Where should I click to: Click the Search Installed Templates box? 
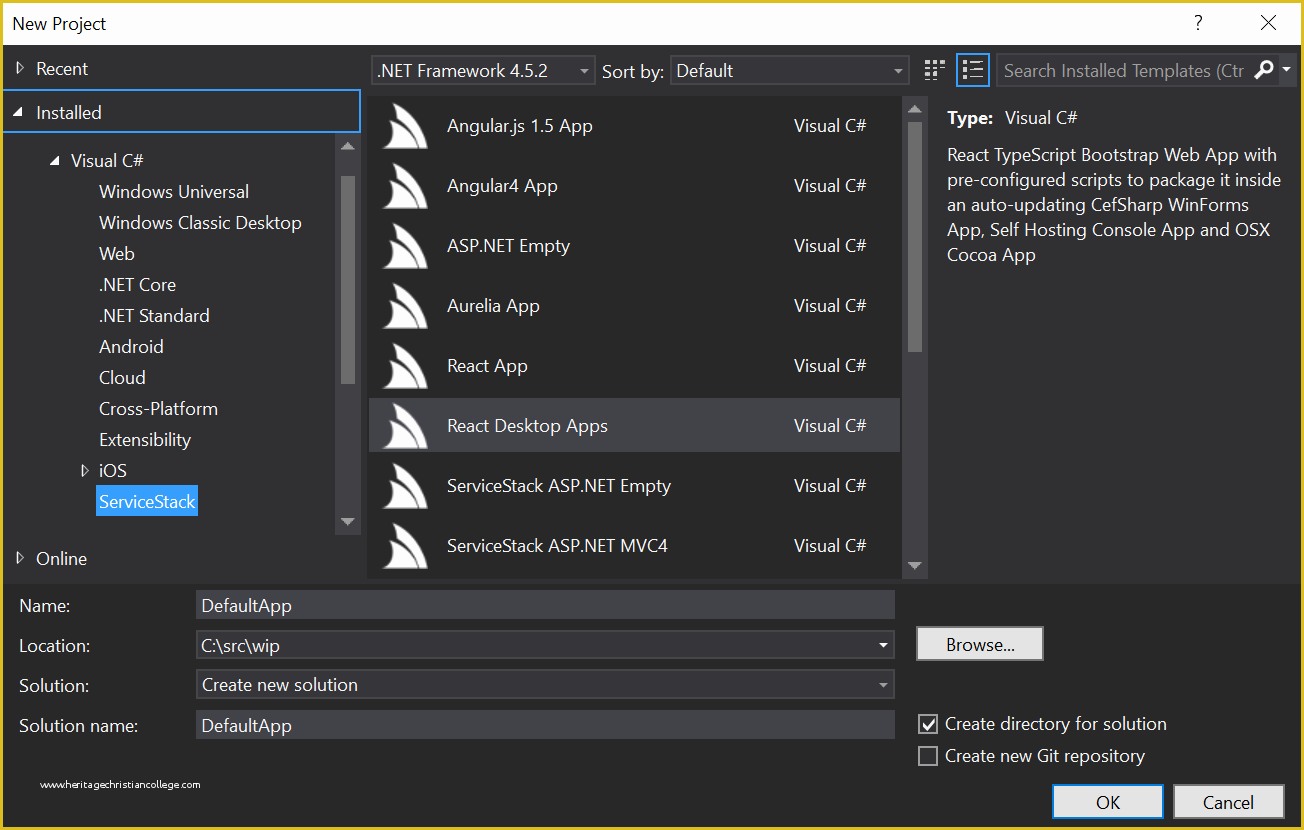point(1124,70)
